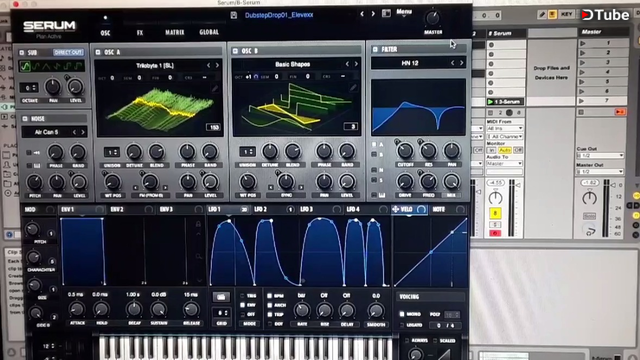Click the VELO drag-assign cross icon

pyautogui.click(x=396, y=209)
